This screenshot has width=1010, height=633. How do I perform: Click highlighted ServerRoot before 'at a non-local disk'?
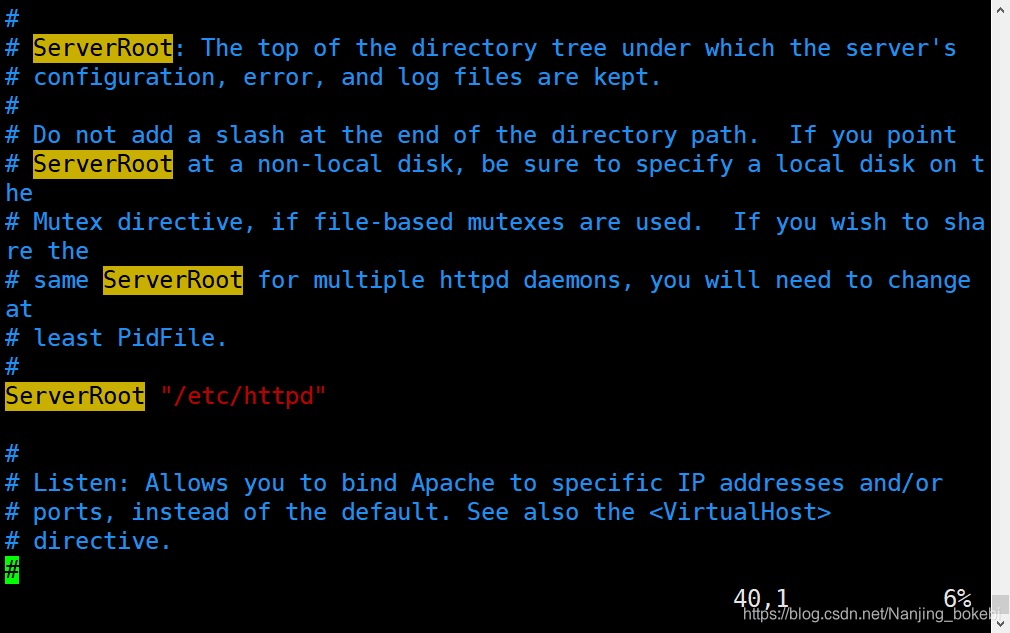tap(103, 164)
